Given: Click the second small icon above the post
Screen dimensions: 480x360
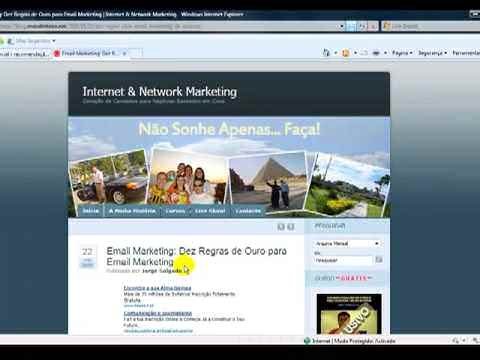Looking at the screenshot, I should point(291,227).
